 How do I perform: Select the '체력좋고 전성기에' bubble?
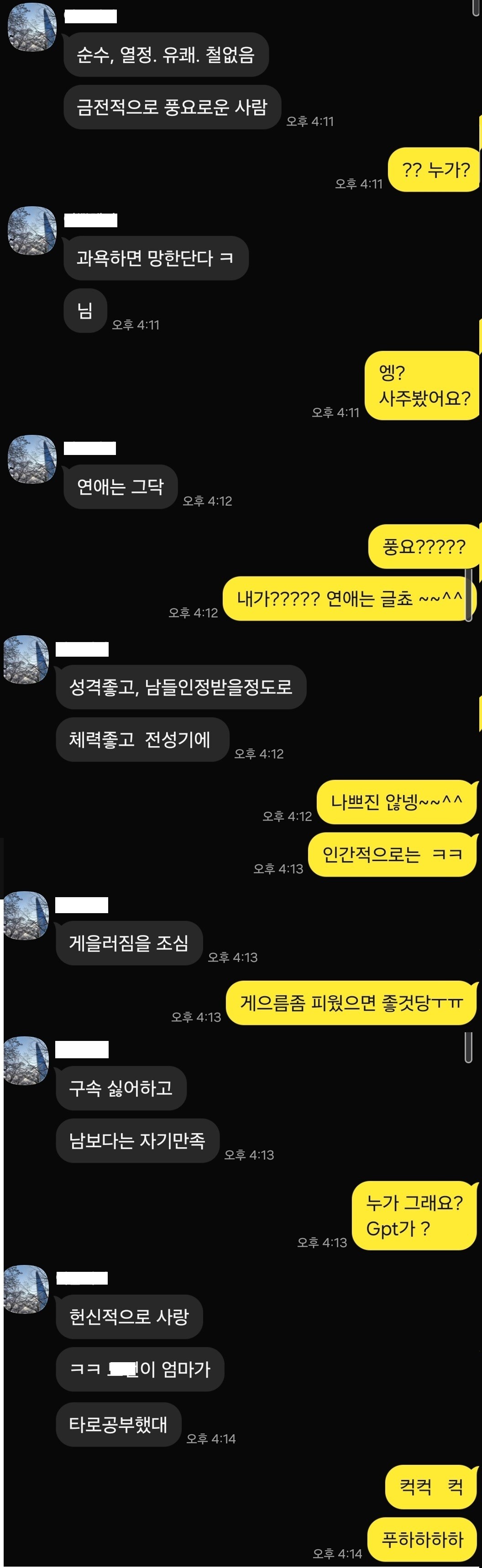click(x=142, y=739)
